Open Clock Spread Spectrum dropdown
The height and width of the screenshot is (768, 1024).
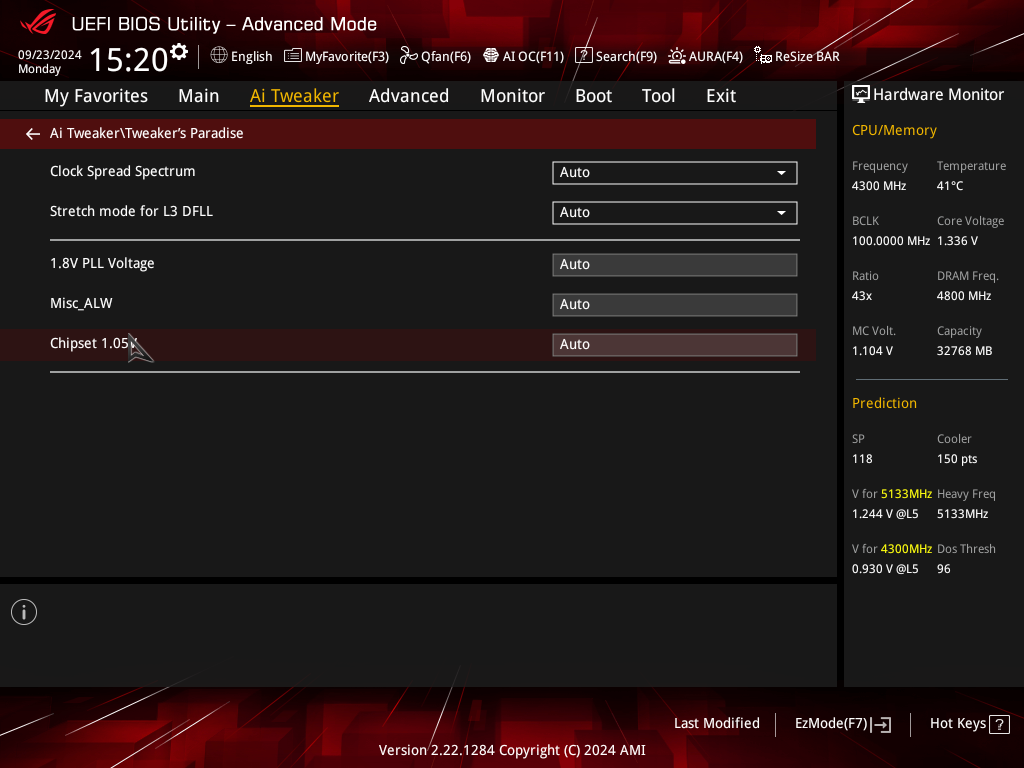tap(675, 172)
